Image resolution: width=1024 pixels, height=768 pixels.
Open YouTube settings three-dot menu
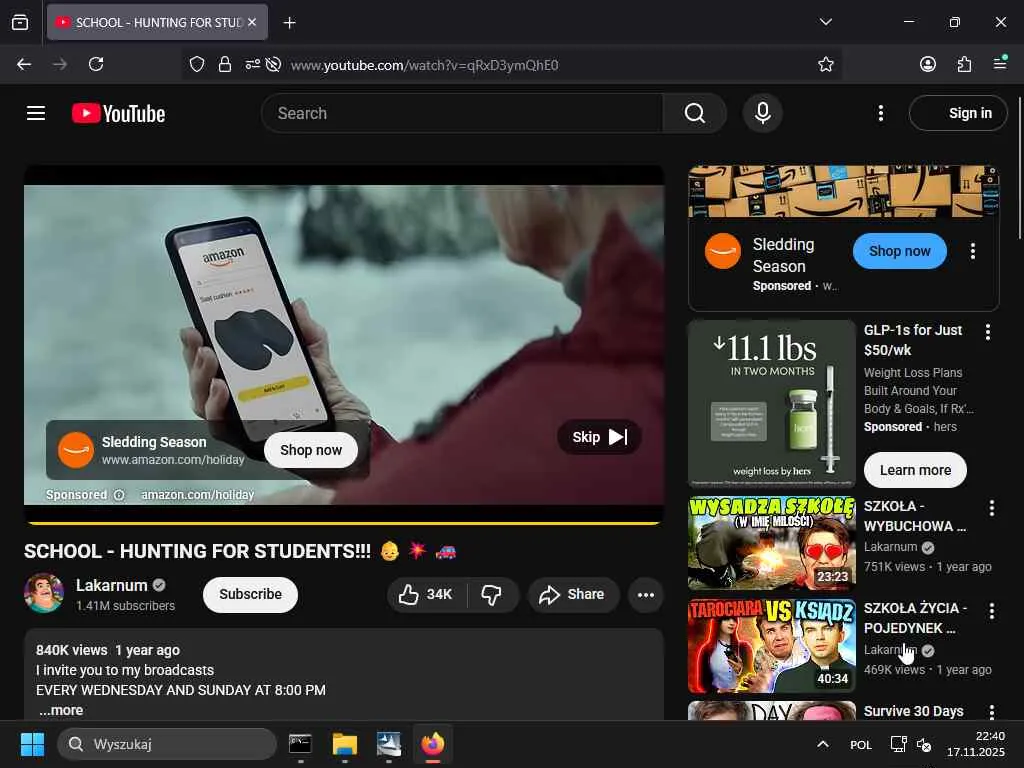(880, 113)
